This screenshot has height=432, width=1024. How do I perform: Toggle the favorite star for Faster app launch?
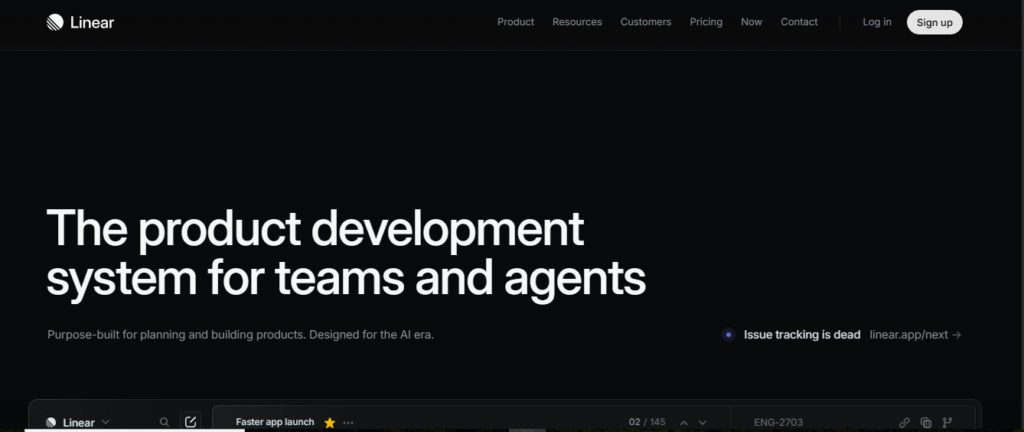point(330,423)
